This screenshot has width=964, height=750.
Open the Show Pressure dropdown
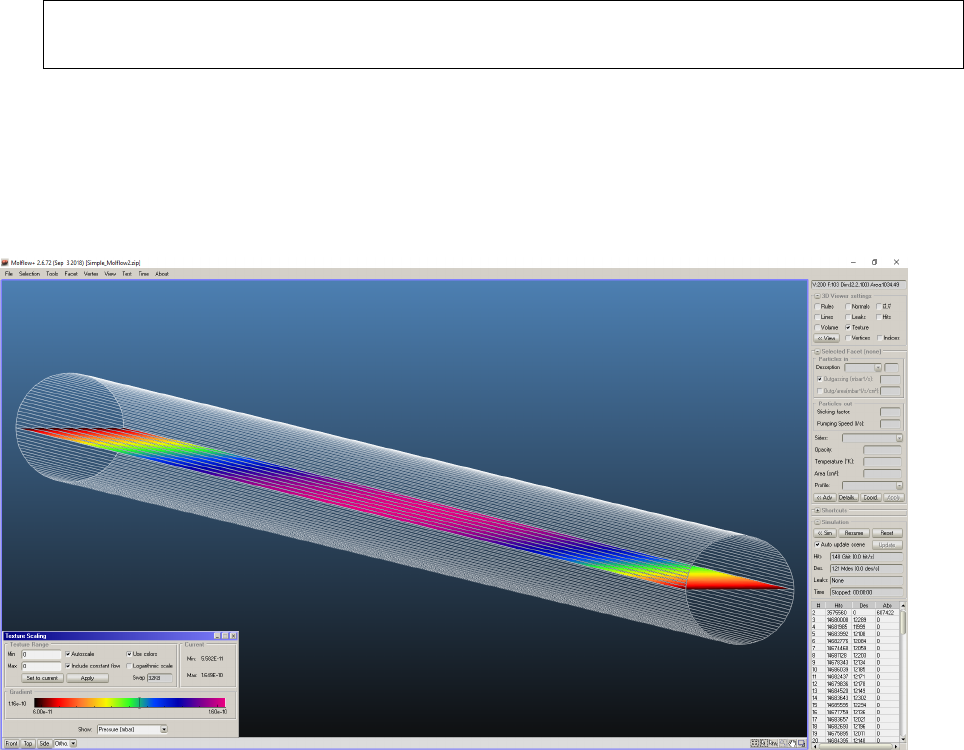click(x=164, y=729)
